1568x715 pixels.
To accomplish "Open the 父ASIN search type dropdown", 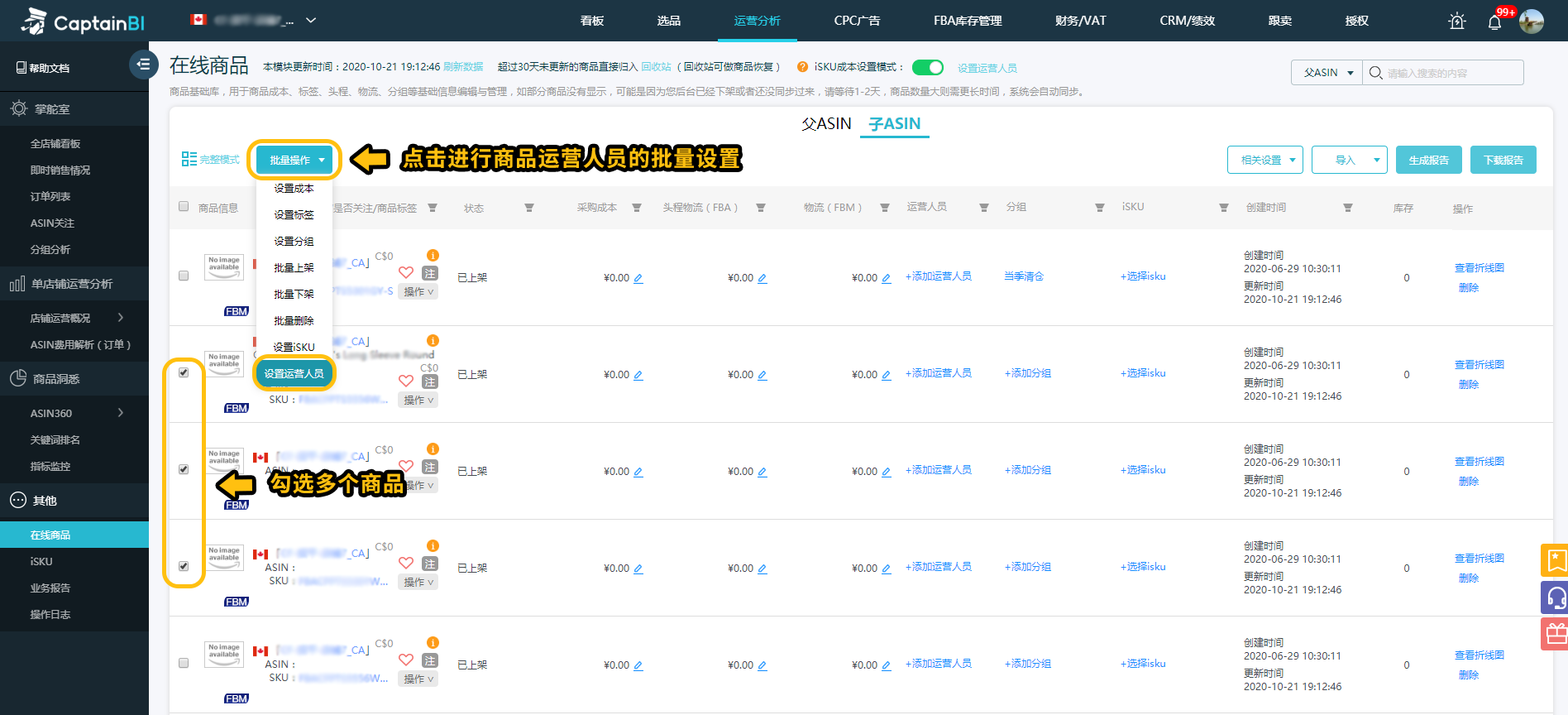I will click(x=1327, y=73).
